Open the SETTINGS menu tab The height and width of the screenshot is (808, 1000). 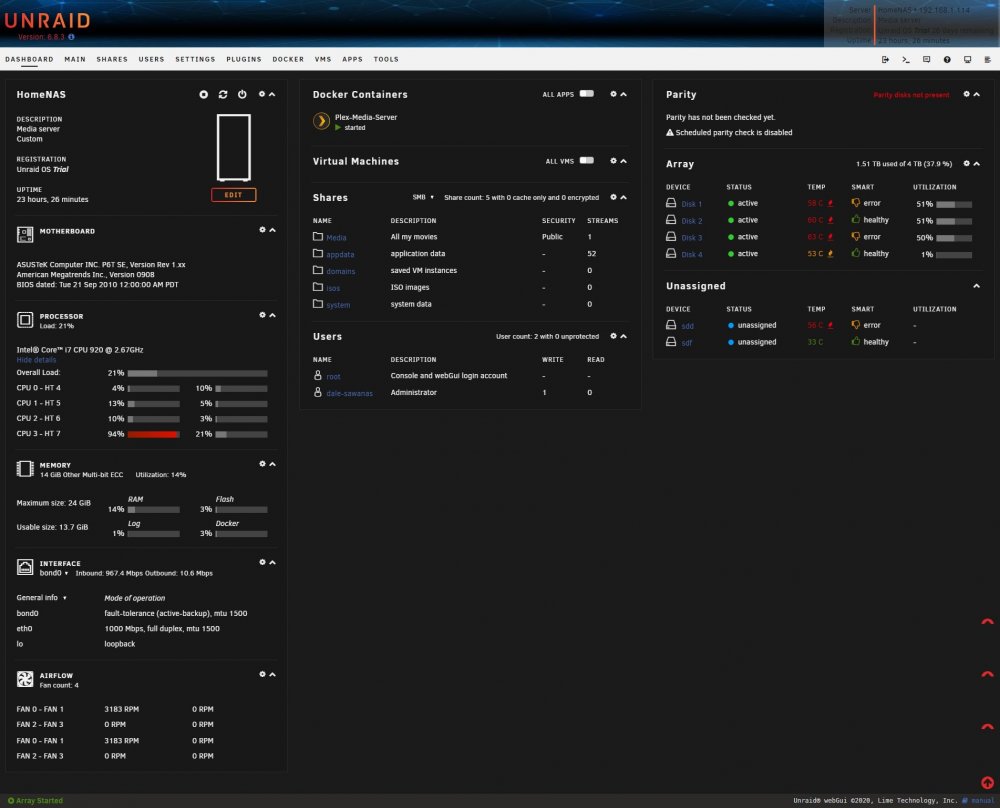point(195,59)
